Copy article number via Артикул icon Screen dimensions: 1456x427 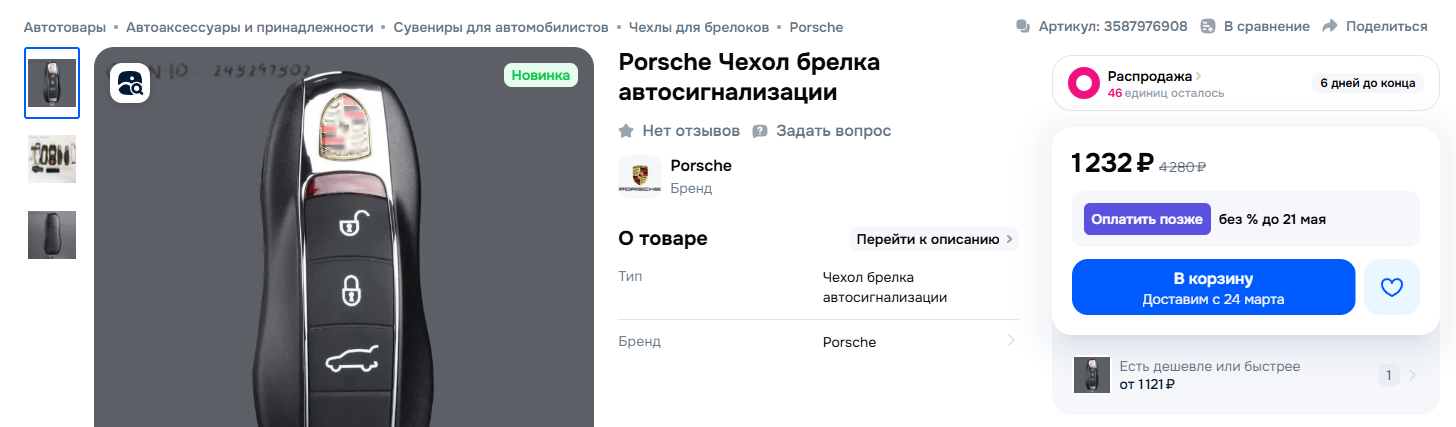tap(1022, 26)
